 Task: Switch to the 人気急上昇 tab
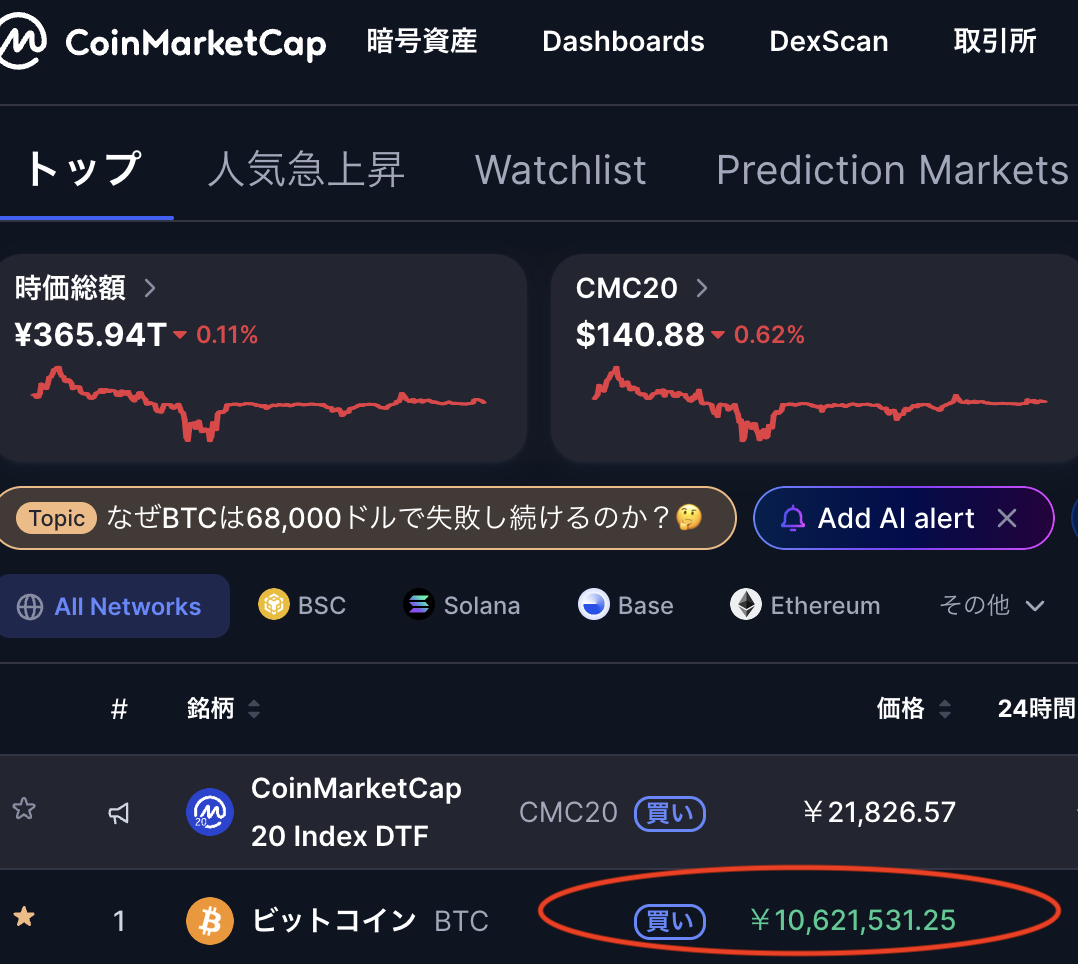tap(306, 170)
